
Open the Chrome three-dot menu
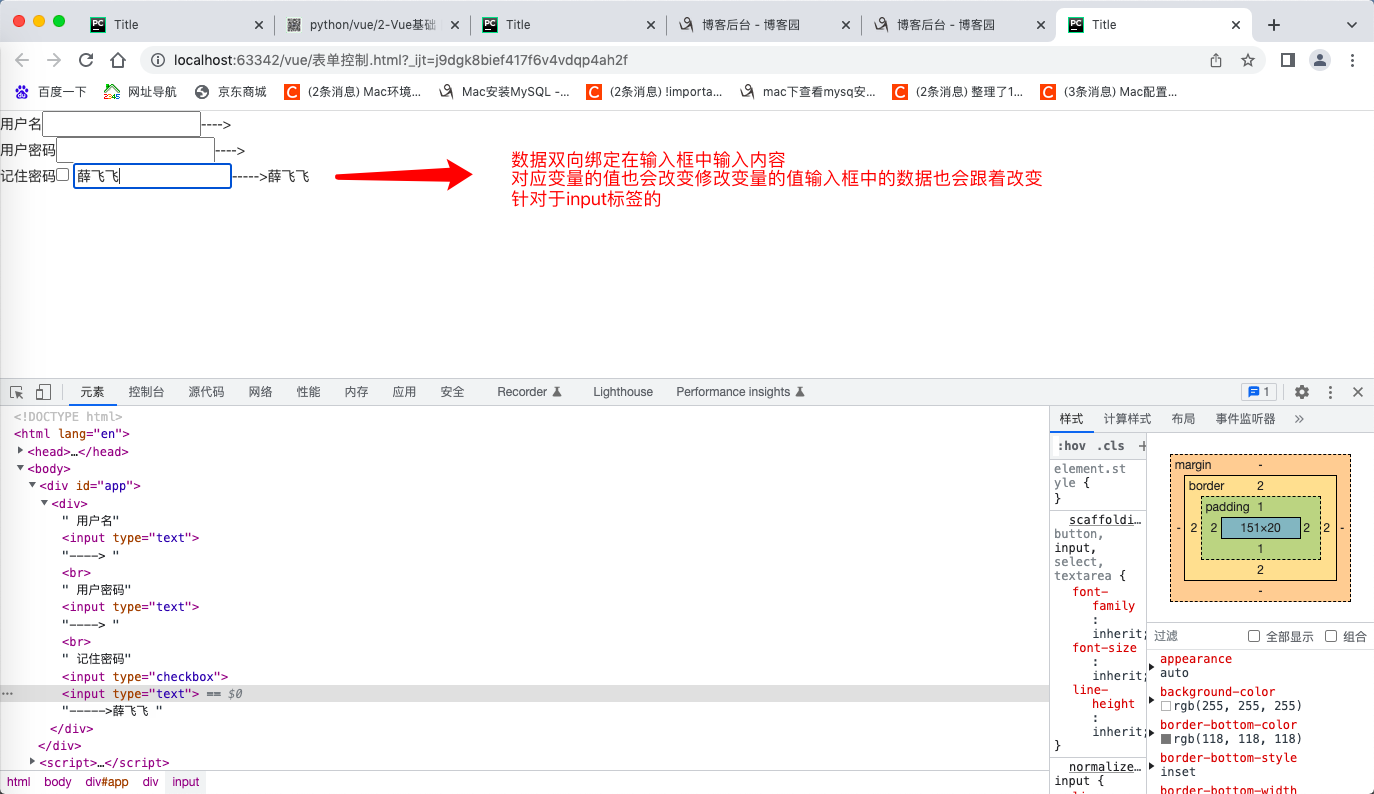click(1352, 60)
